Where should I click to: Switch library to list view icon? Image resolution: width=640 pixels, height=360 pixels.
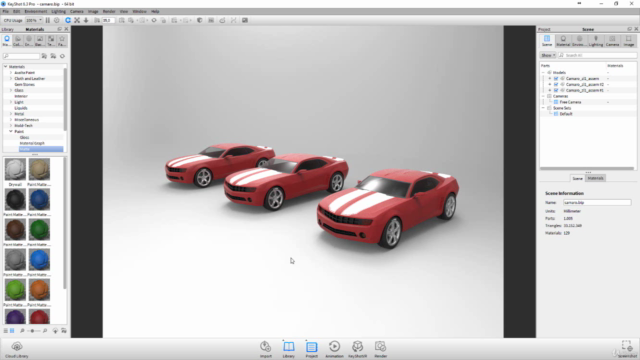tap(6, 331)
